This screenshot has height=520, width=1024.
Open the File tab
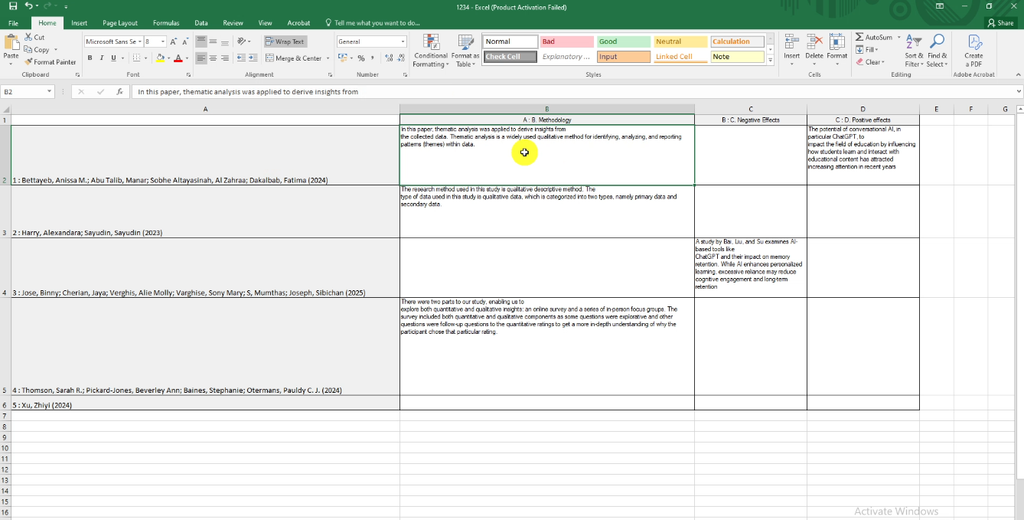point(13,23)
